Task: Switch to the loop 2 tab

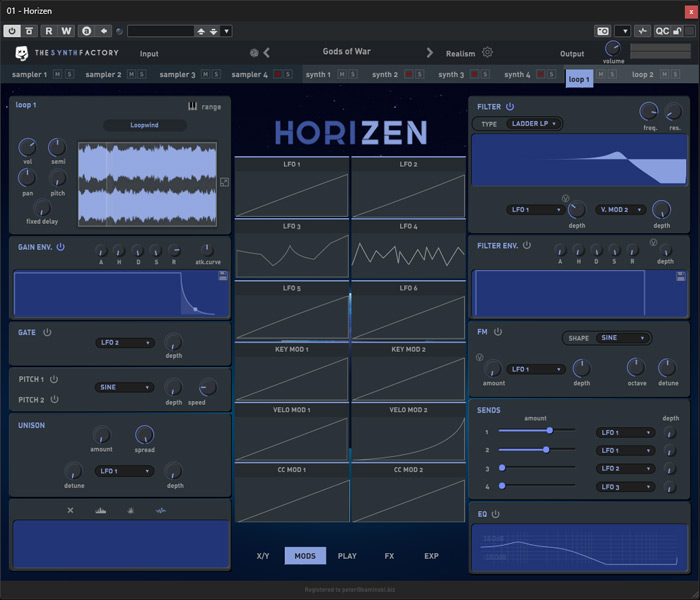Action: click(642, 75)
